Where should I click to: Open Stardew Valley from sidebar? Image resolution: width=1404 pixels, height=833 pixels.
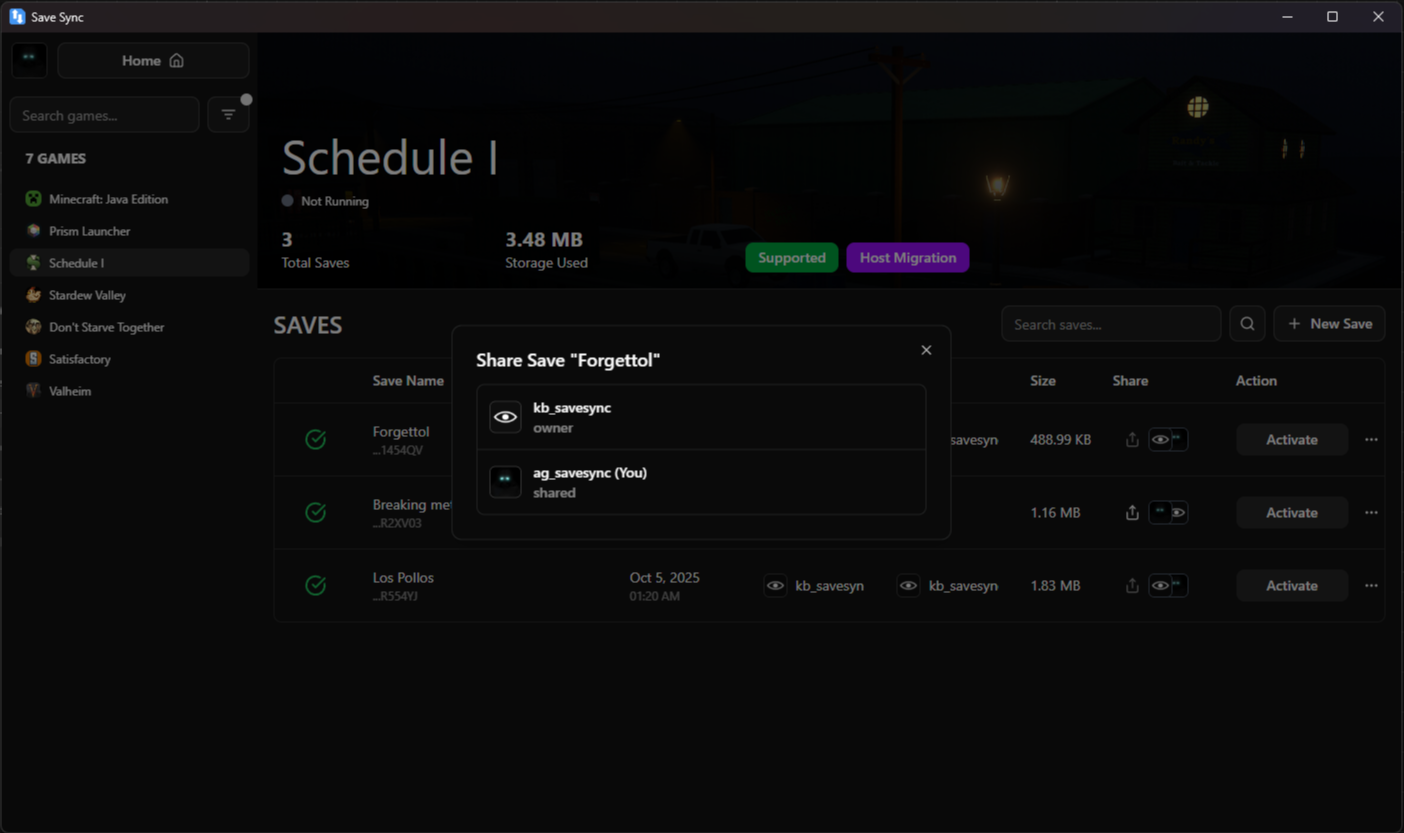click(129, 295)
